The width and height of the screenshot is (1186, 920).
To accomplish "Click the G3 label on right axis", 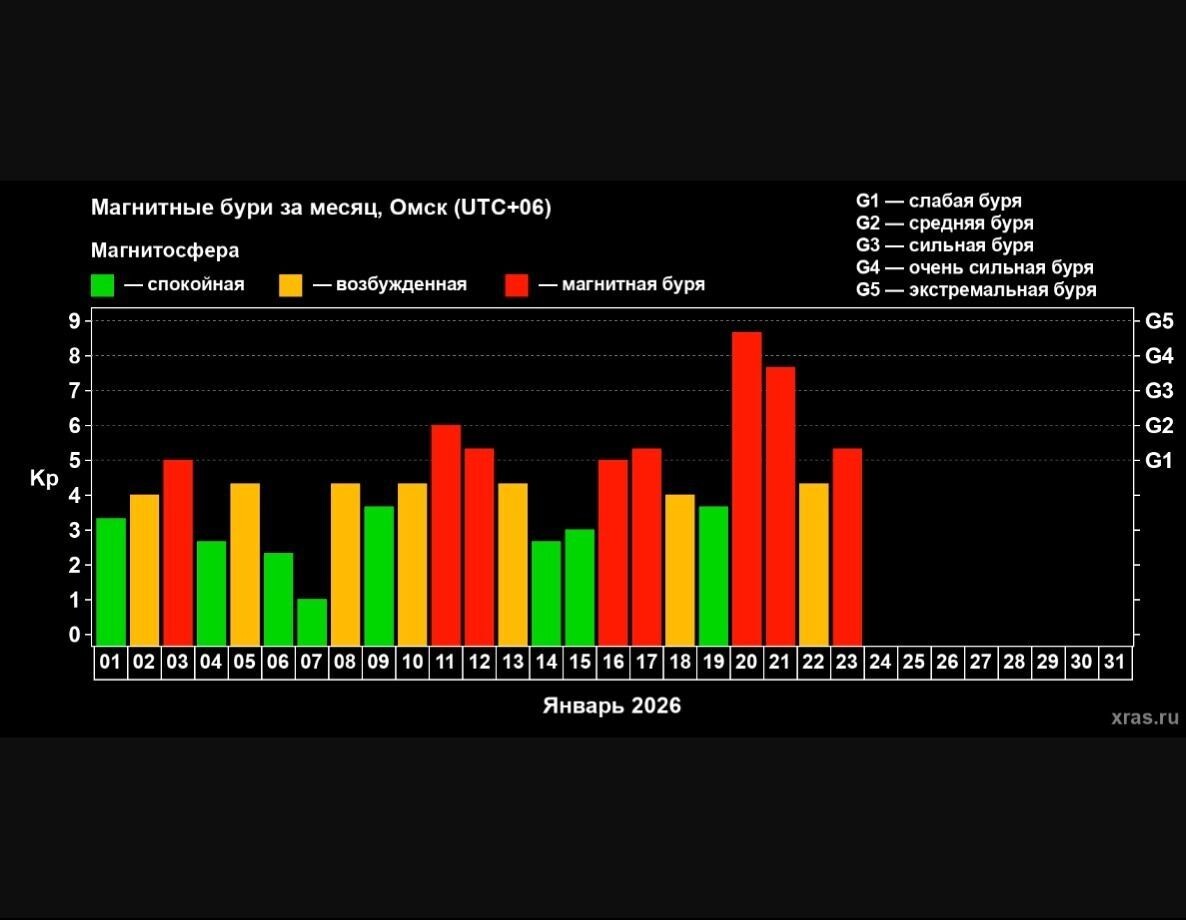I will pos(1159,390).
